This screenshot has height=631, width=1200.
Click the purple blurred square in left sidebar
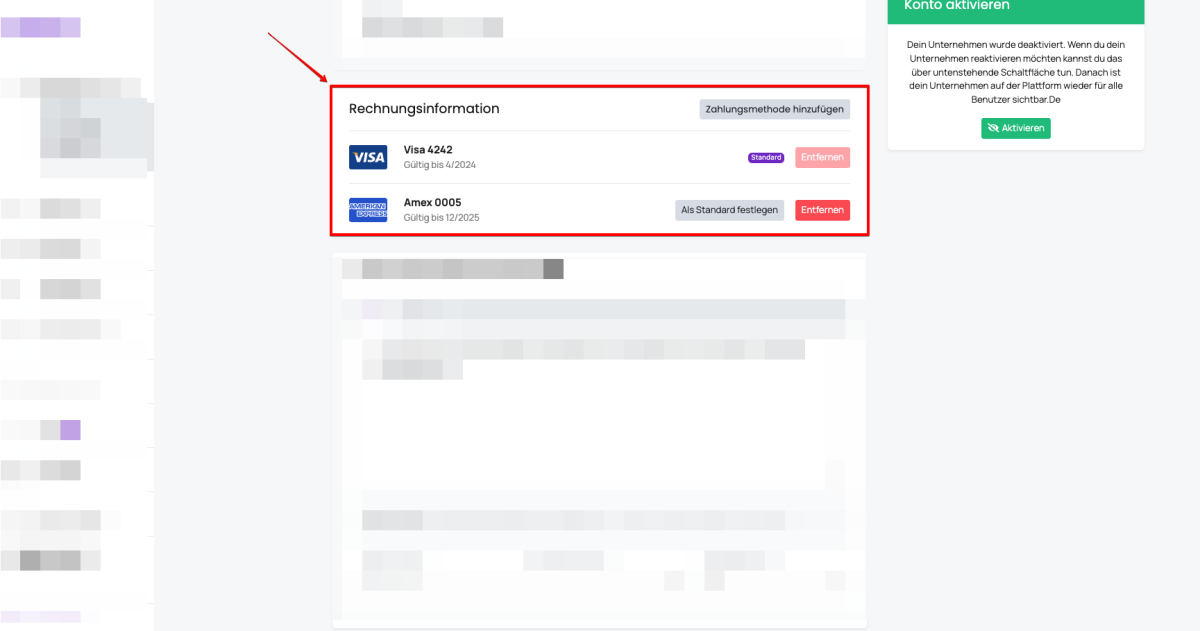[70, 430]
